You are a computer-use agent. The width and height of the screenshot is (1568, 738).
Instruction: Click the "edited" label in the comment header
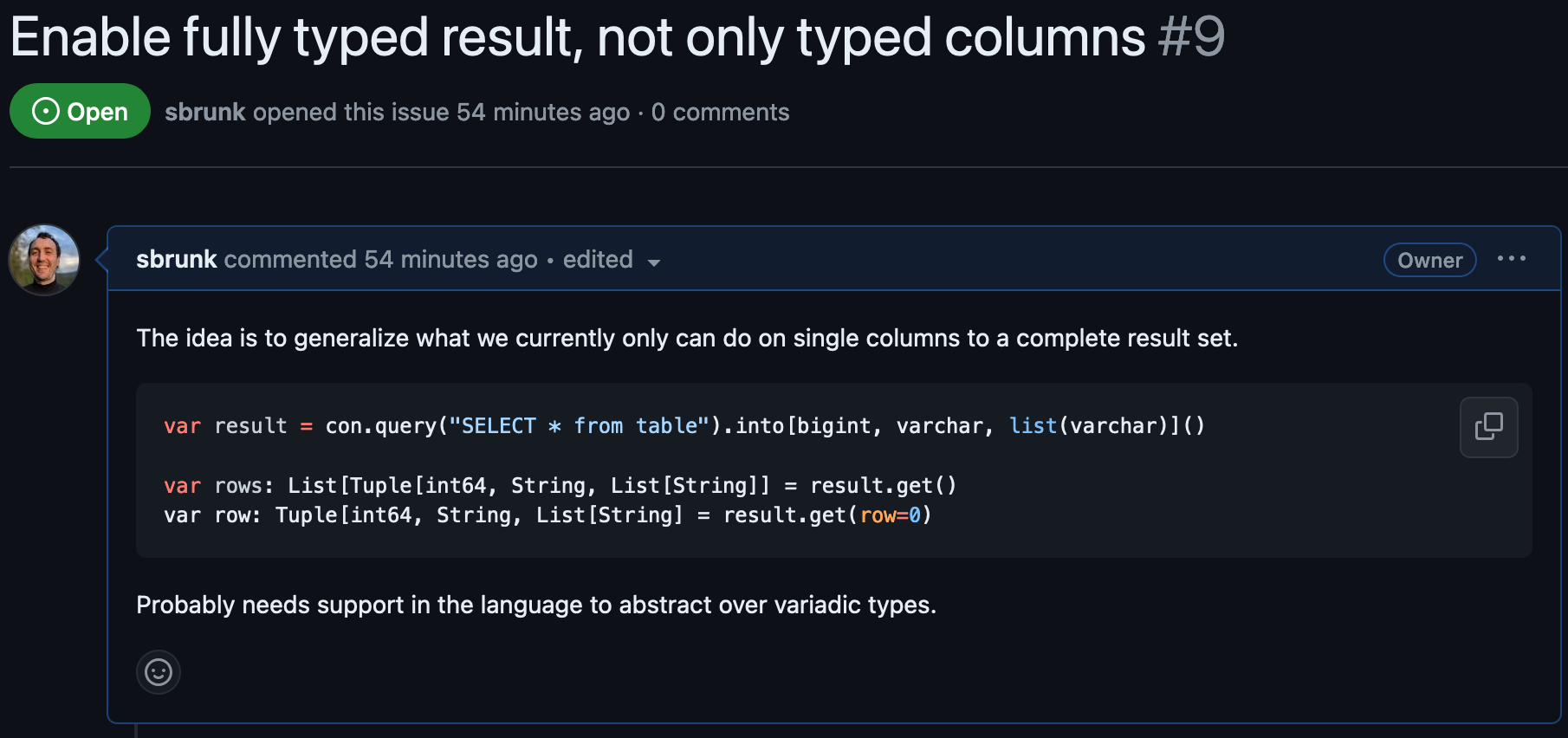pos(598,260)
